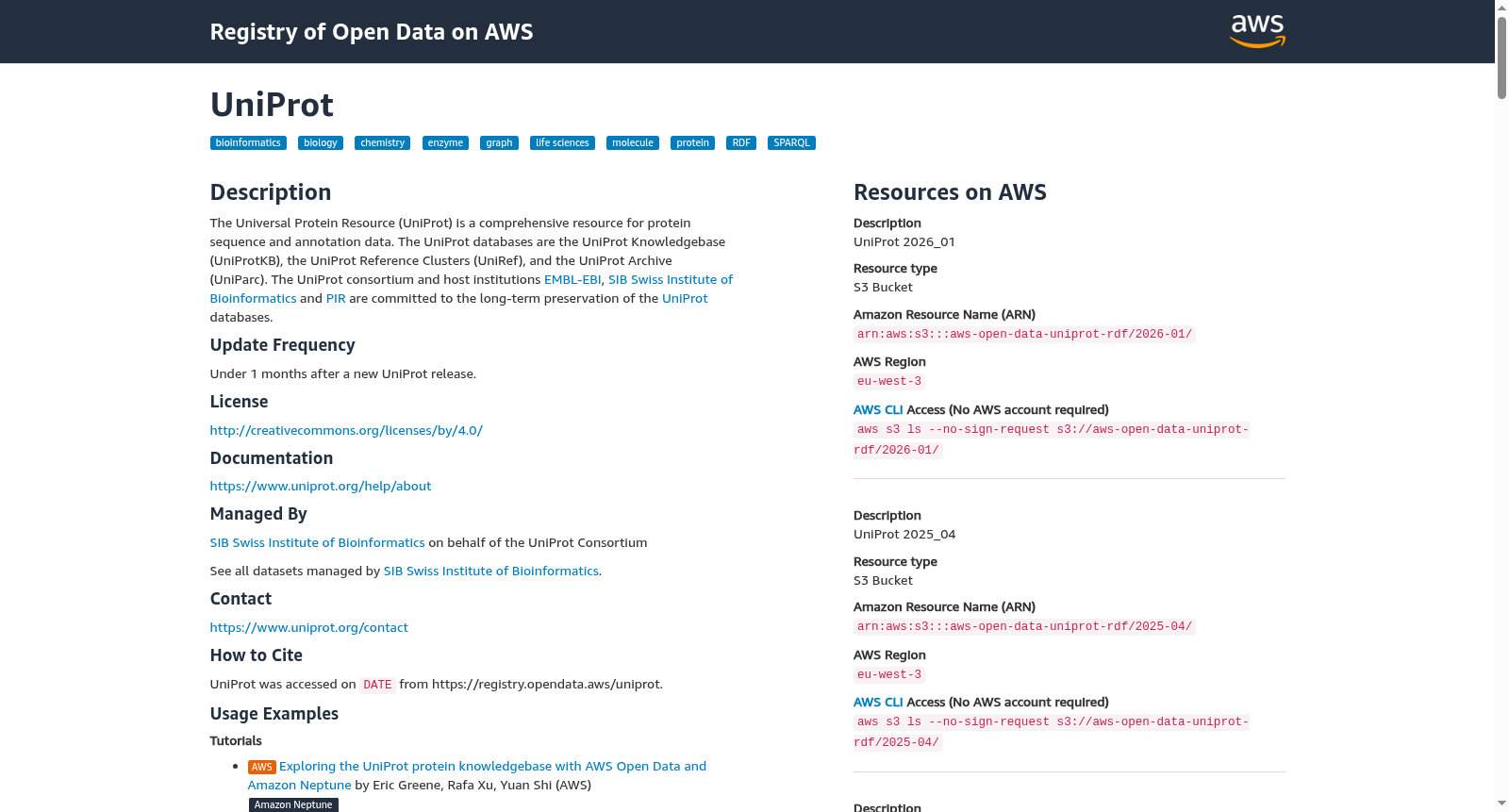The height and width of the screenshot is (812, 1509).
Task: Click the Resources on AWS heading
Action: click(950, 192)
